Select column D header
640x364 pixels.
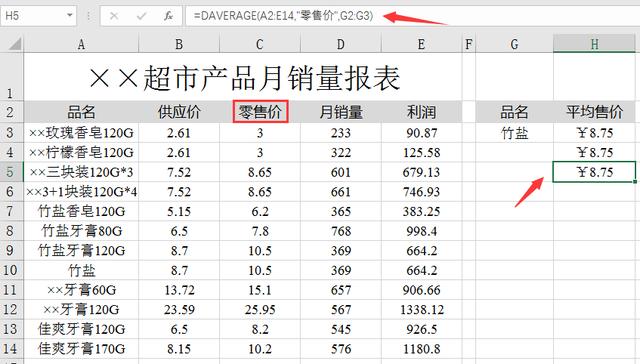point(340,44)
